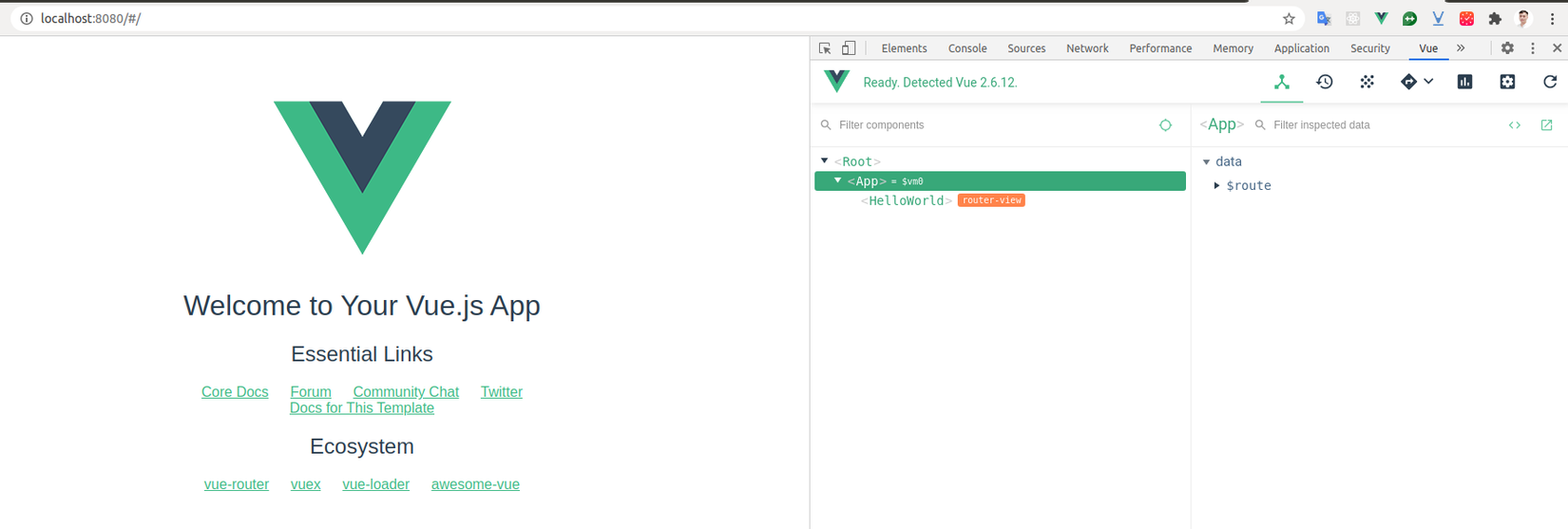Open the awesome-vue link
This screenshot has width=1568, height=529.
pyautogui.click(x=475, y=484)
